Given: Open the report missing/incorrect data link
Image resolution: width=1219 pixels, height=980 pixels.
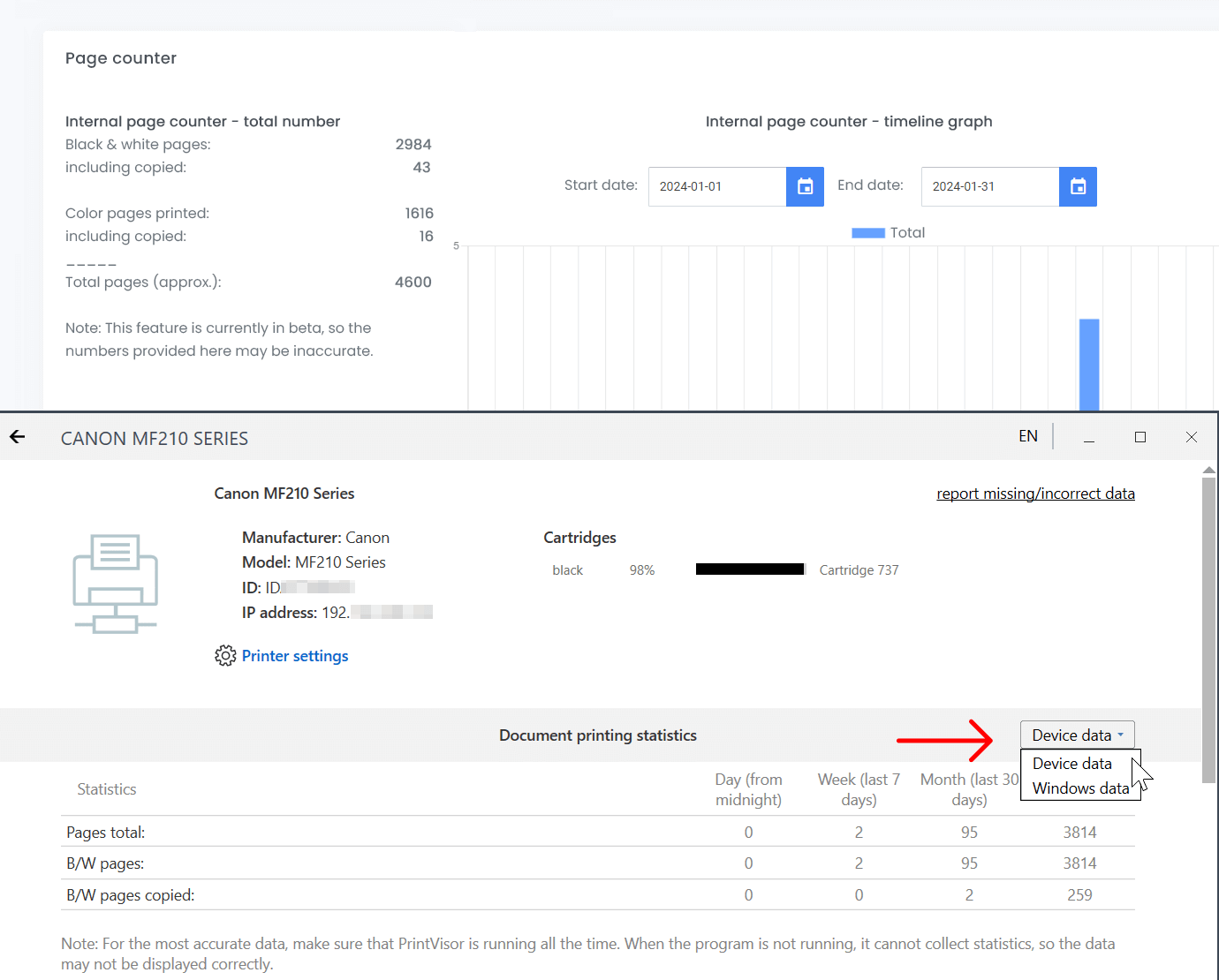Looking at the screenshot, I should 1035,494.
